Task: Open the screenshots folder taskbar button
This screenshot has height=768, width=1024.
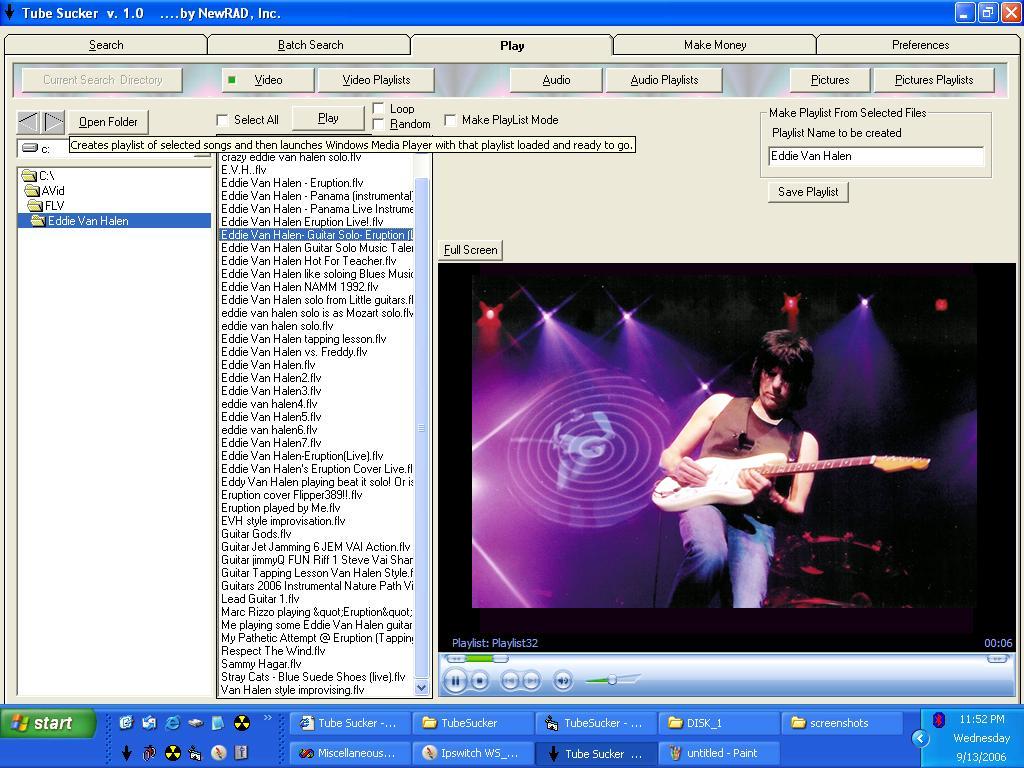Action: [x=841, y=723]
